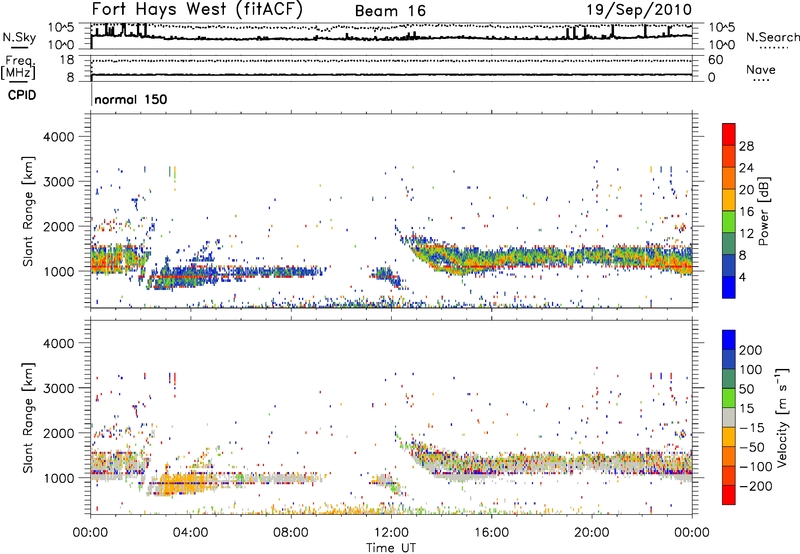Click the power panel 'Slant Range [km]' label
The height and width of the screenshot is (554, 800).
[x=28, y=211]
